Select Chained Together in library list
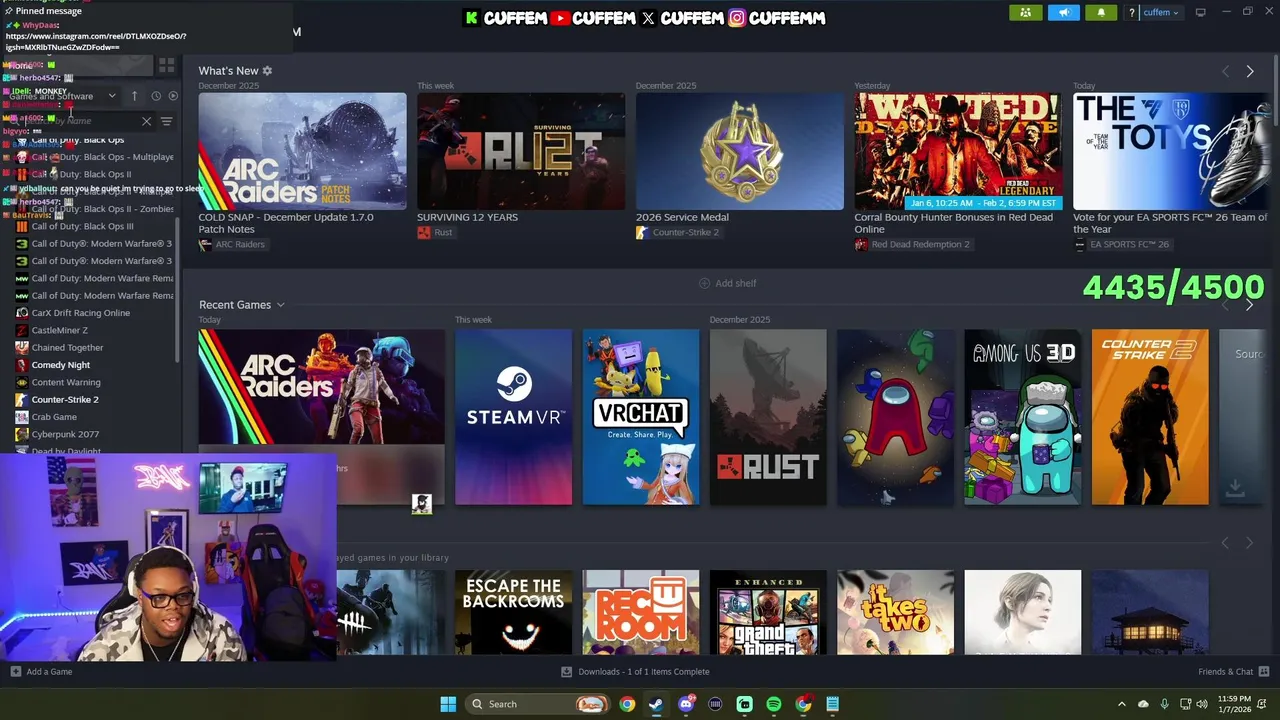This screenshot has height=720, width=1280. (x=67, y=348)
